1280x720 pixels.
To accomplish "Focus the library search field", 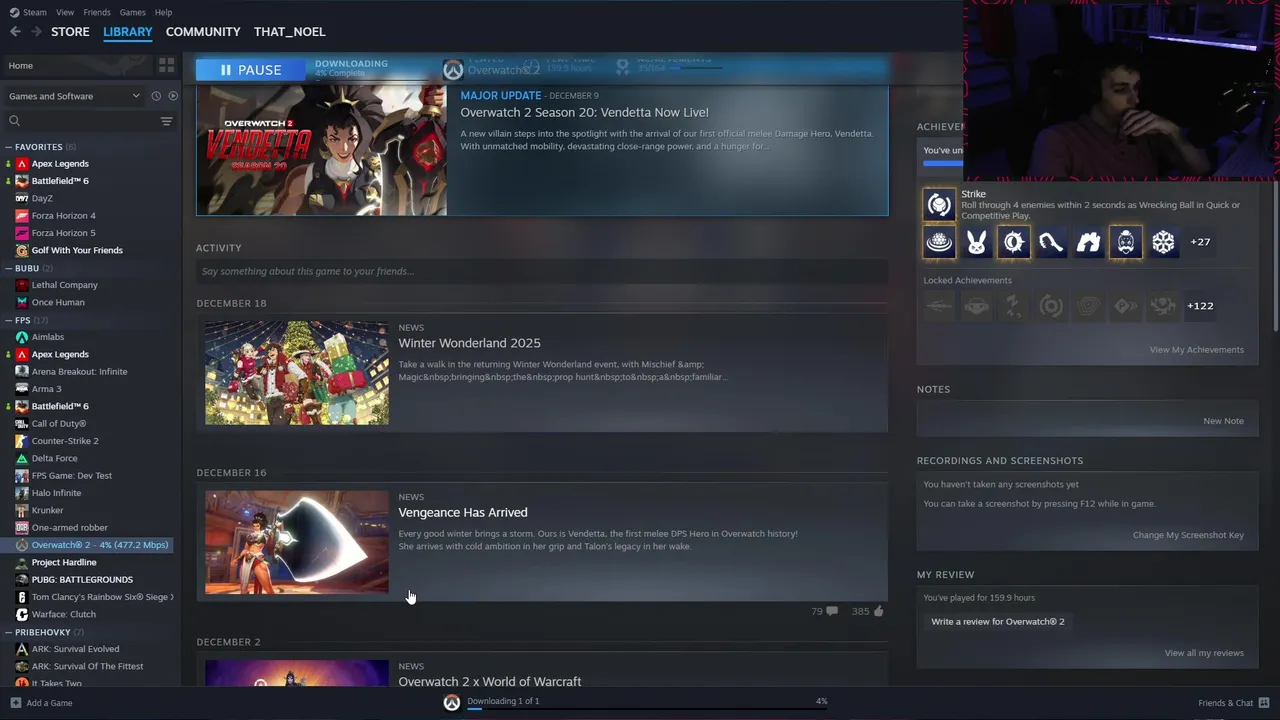I will click(82, 121).
